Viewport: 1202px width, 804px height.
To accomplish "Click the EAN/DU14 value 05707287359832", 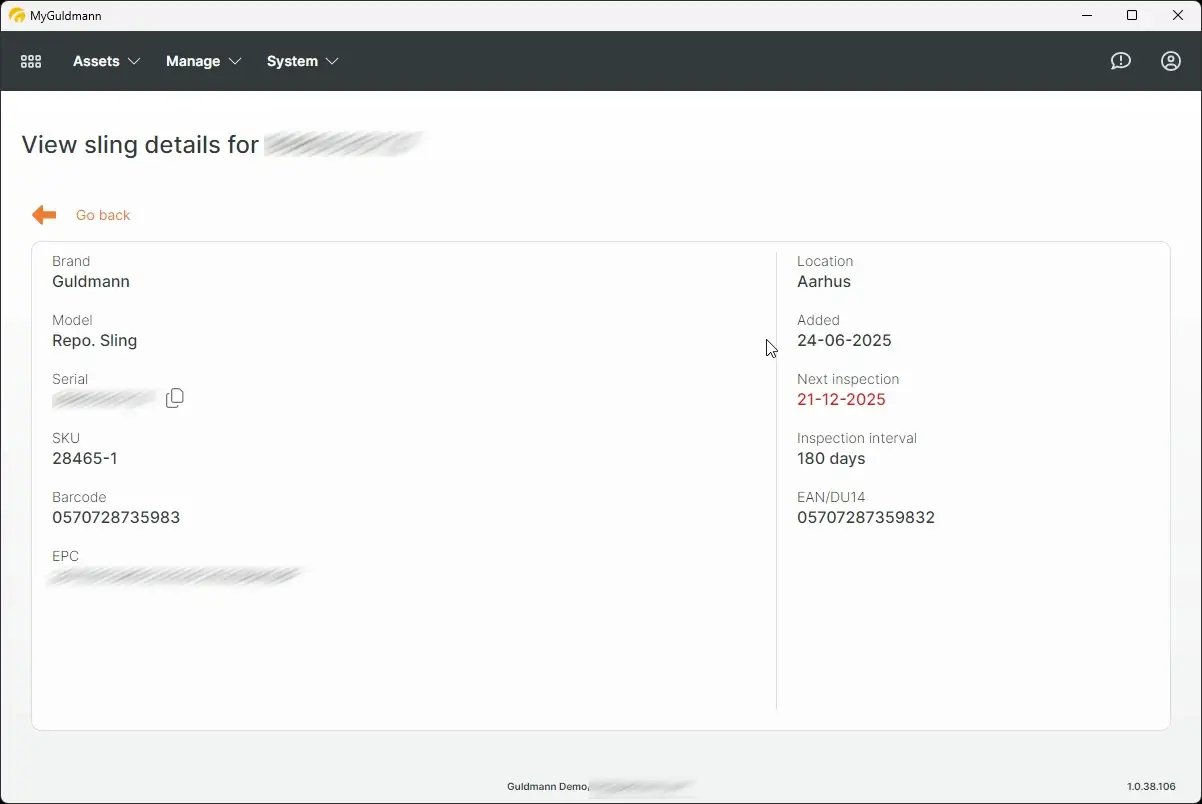I will point(866,517).
